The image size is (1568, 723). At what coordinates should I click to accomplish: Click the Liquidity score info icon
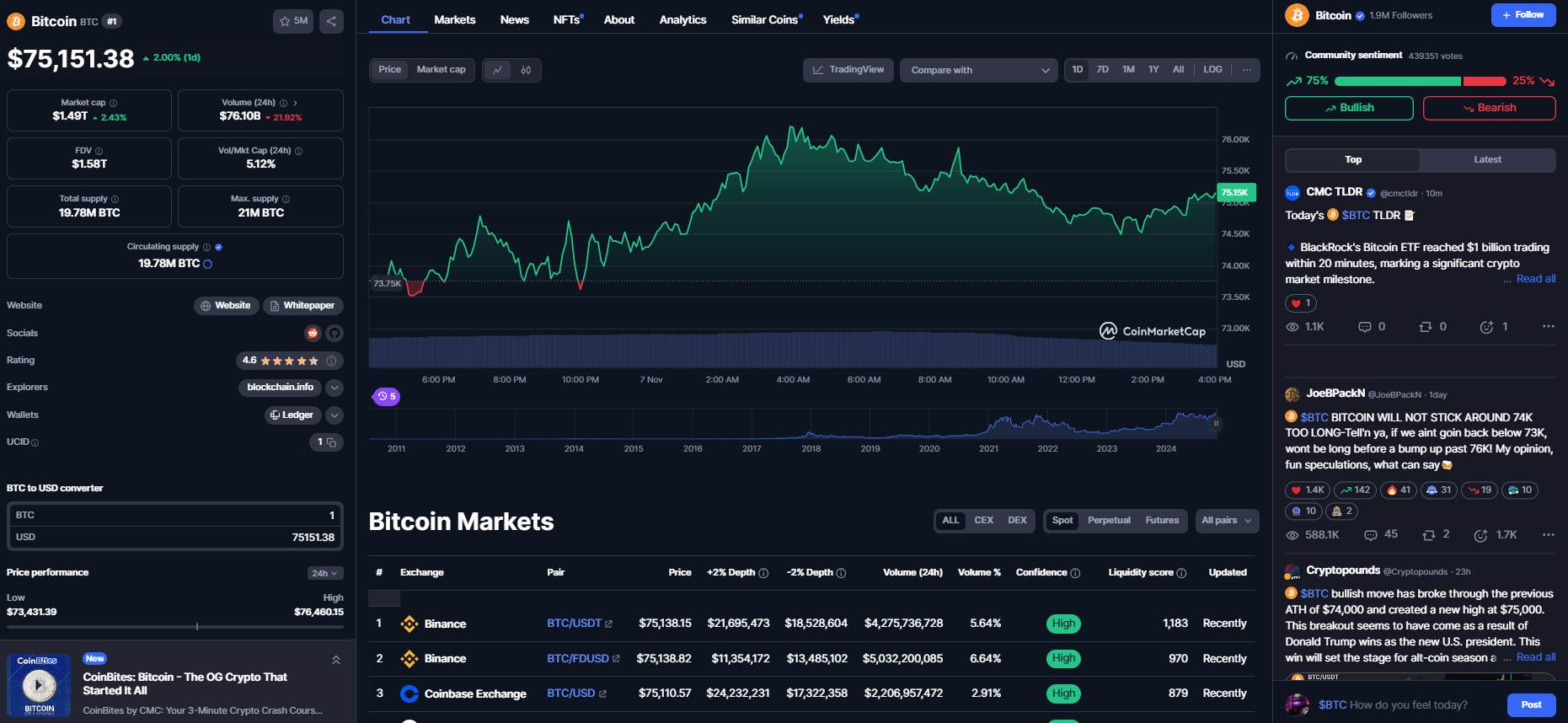pos(1181,573)
